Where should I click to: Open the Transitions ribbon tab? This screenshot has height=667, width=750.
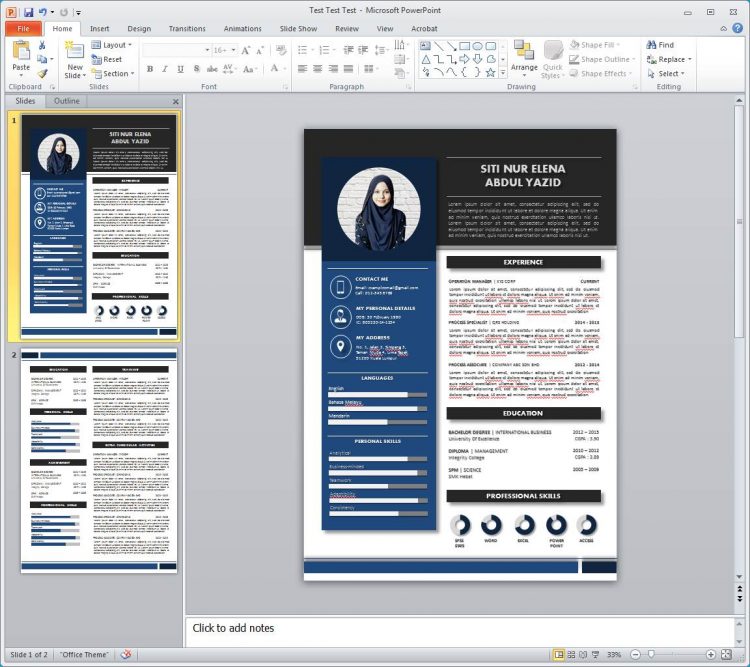187,29
